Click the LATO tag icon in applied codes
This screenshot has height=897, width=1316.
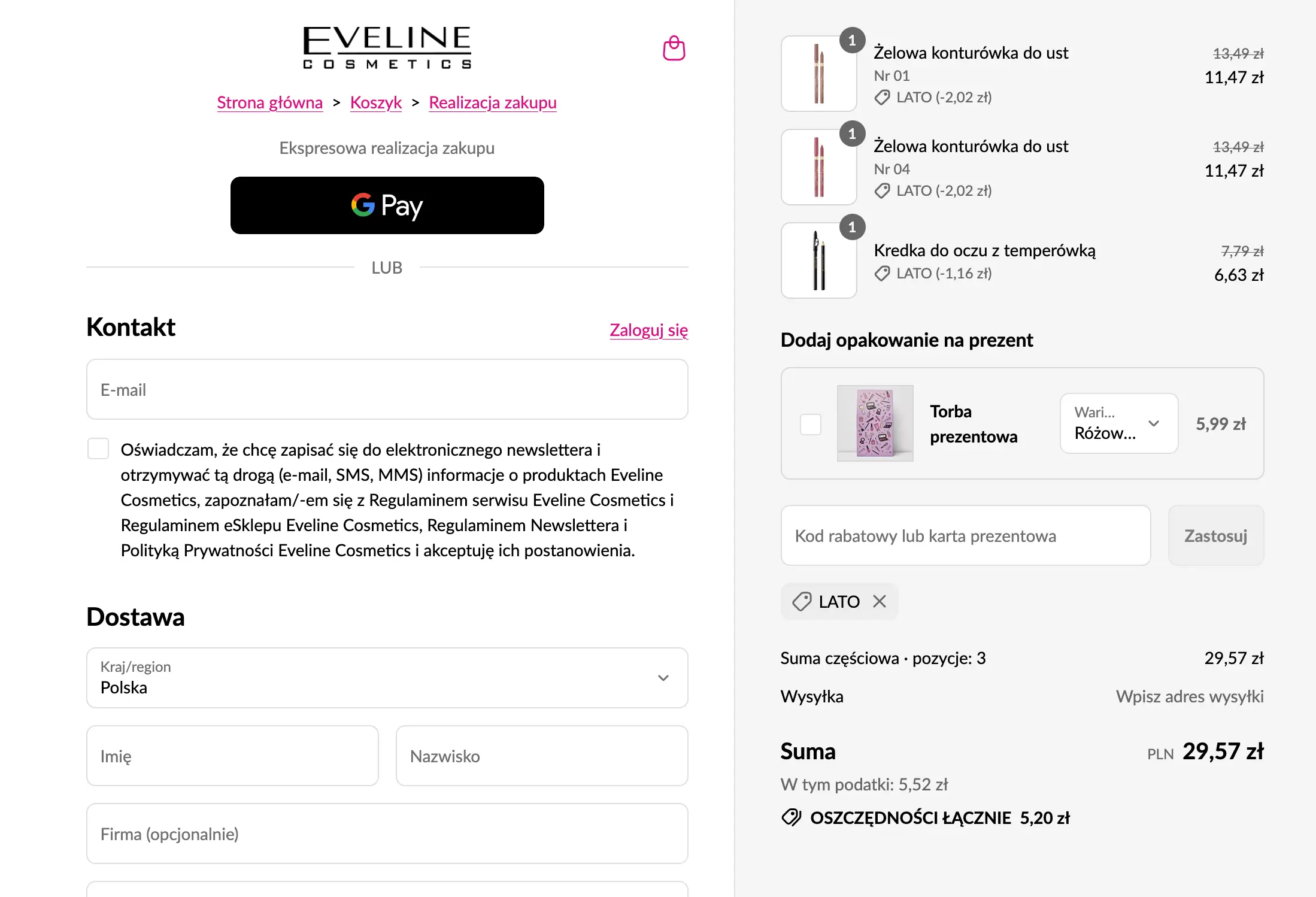click(x=802, y=601)
